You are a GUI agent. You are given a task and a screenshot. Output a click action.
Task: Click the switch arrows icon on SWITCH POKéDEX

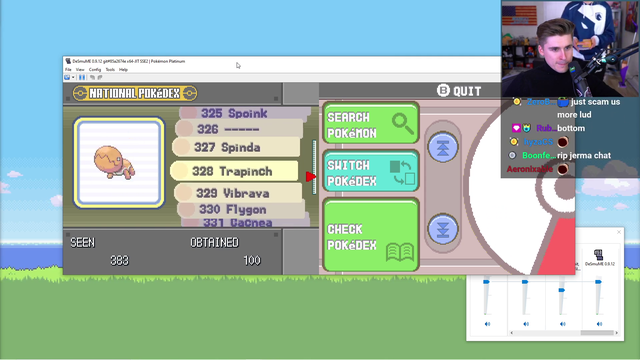pyautogui.click(x=402, y=173)
